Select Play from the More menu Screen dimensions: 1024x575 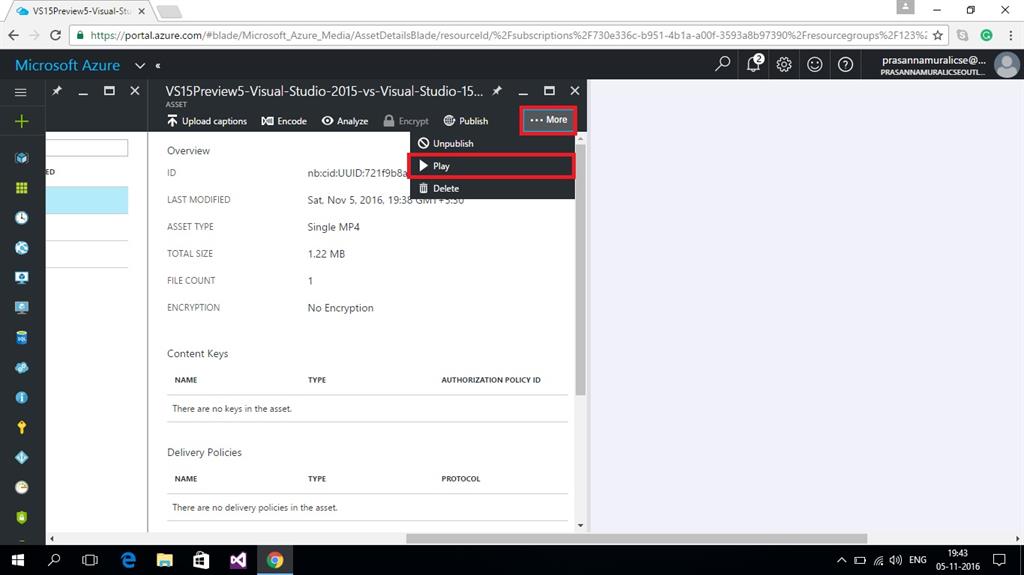(x=492, y=166)
